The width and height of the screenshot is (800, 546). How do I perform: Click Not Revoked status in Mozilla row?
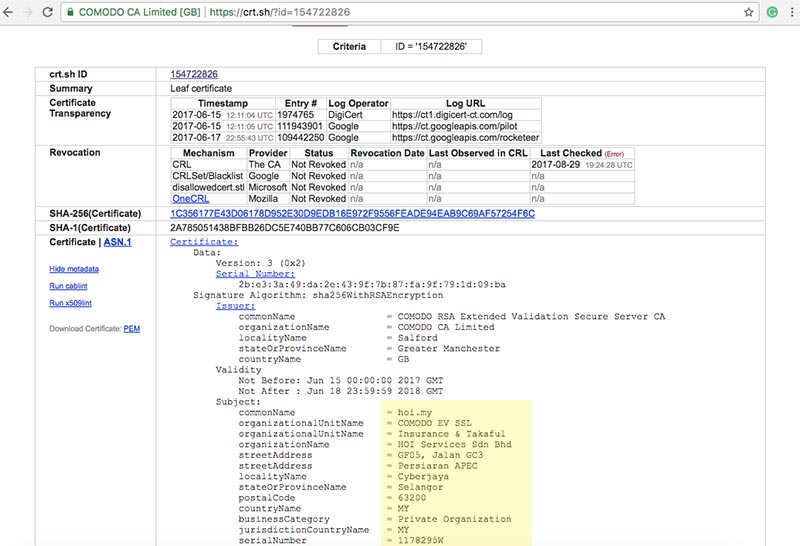click(x=318, y=198)
